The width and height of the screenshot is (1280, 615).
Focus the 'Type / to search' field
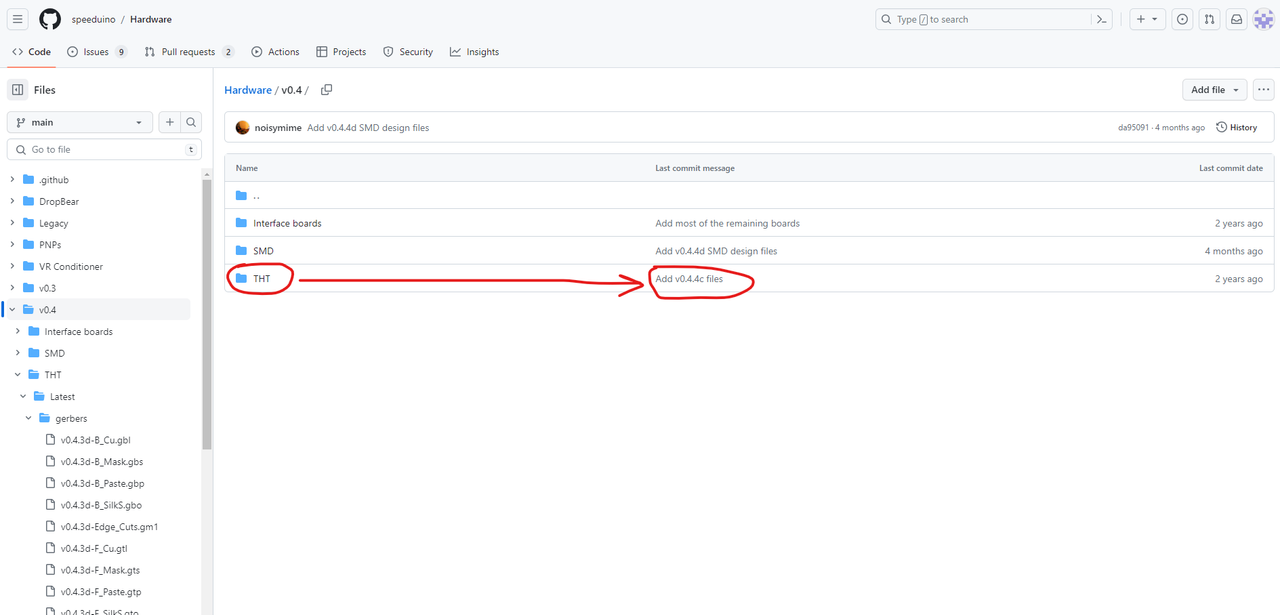982,19
